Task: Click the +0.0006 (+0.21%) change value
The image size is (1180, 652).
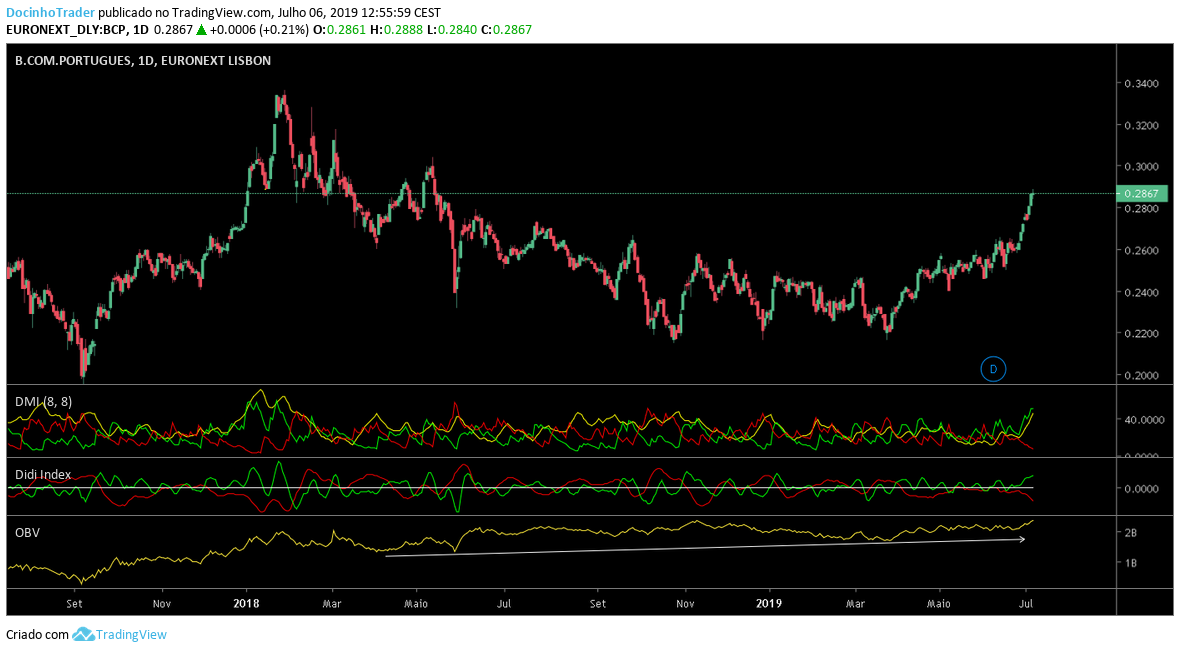Action: (x=259, y=30)
